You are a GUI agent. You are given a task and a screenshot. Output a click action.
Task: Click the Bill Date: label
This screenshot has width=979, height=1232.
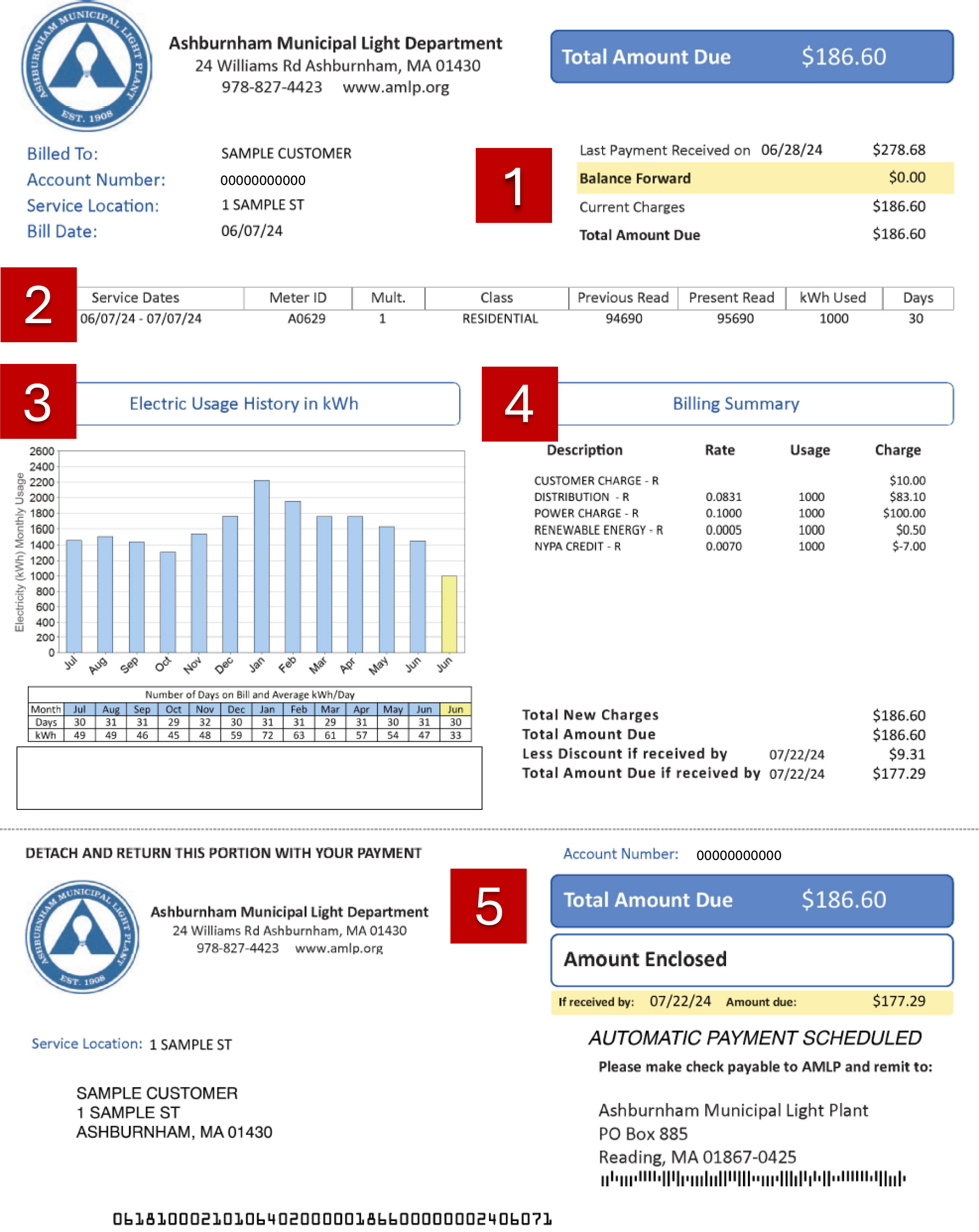click(x=61, y=231)
